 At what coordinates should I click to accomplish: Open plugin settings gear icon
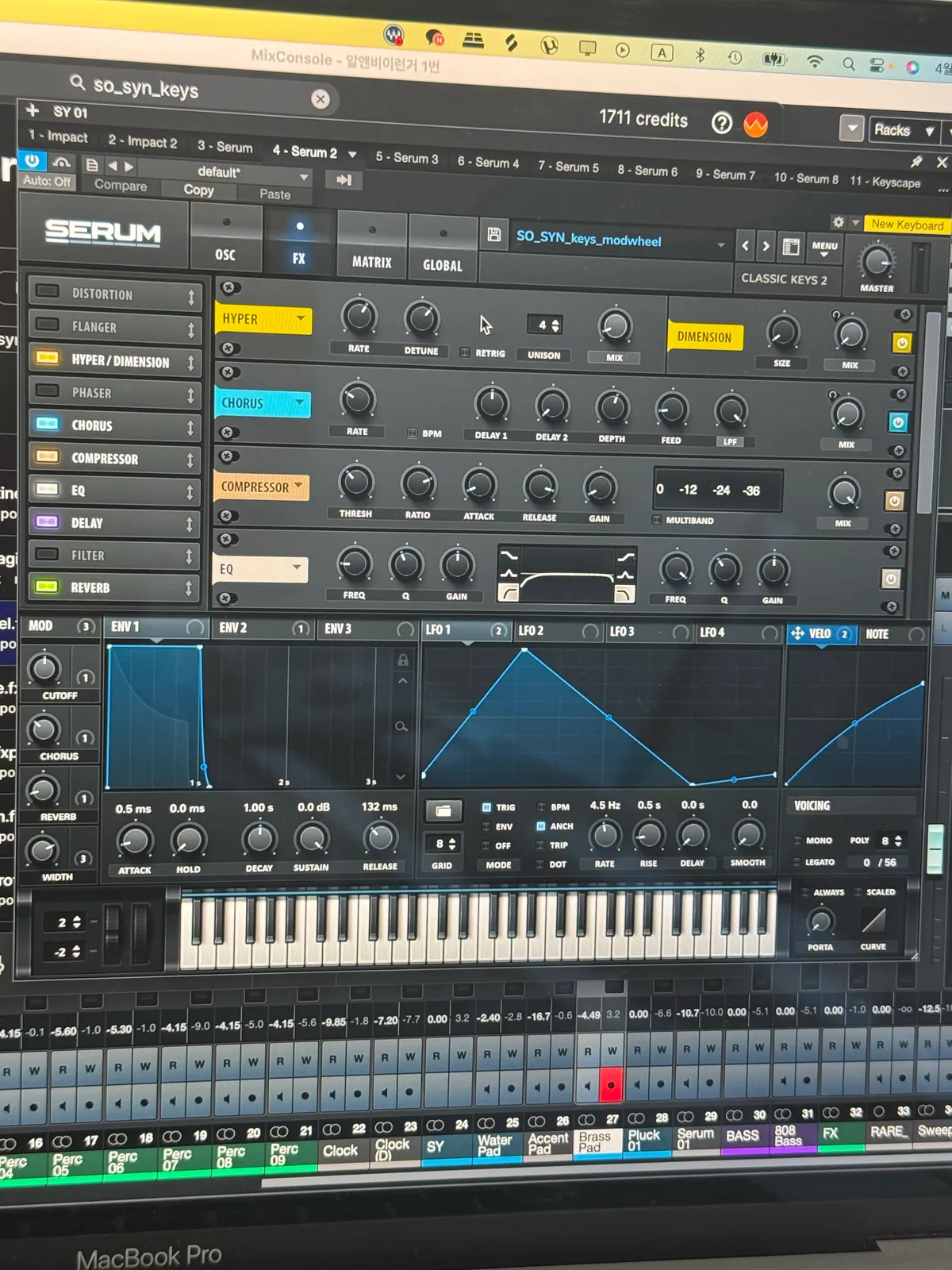[838, 221]
